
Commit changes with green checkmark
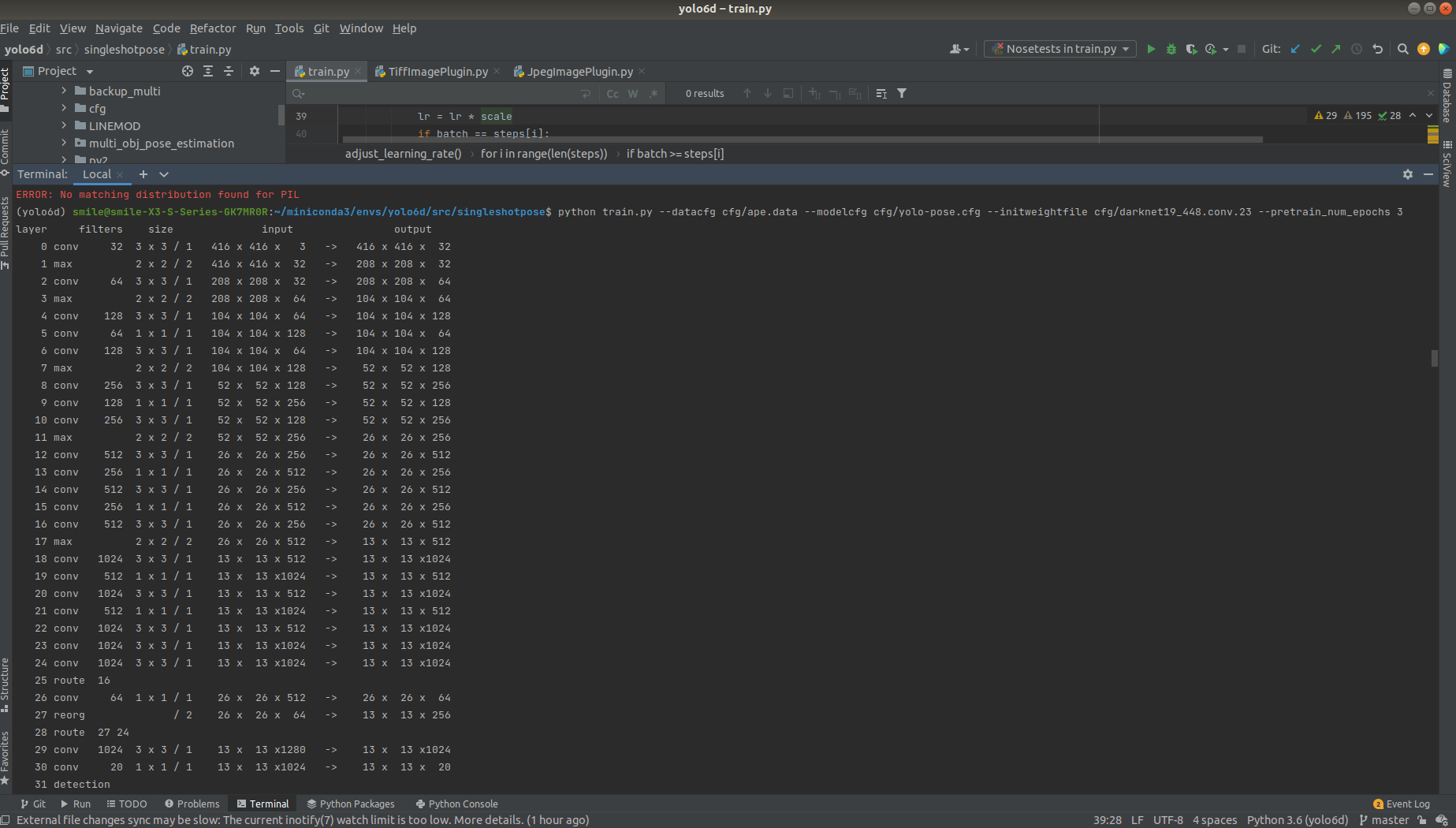tap(1316, 49)
